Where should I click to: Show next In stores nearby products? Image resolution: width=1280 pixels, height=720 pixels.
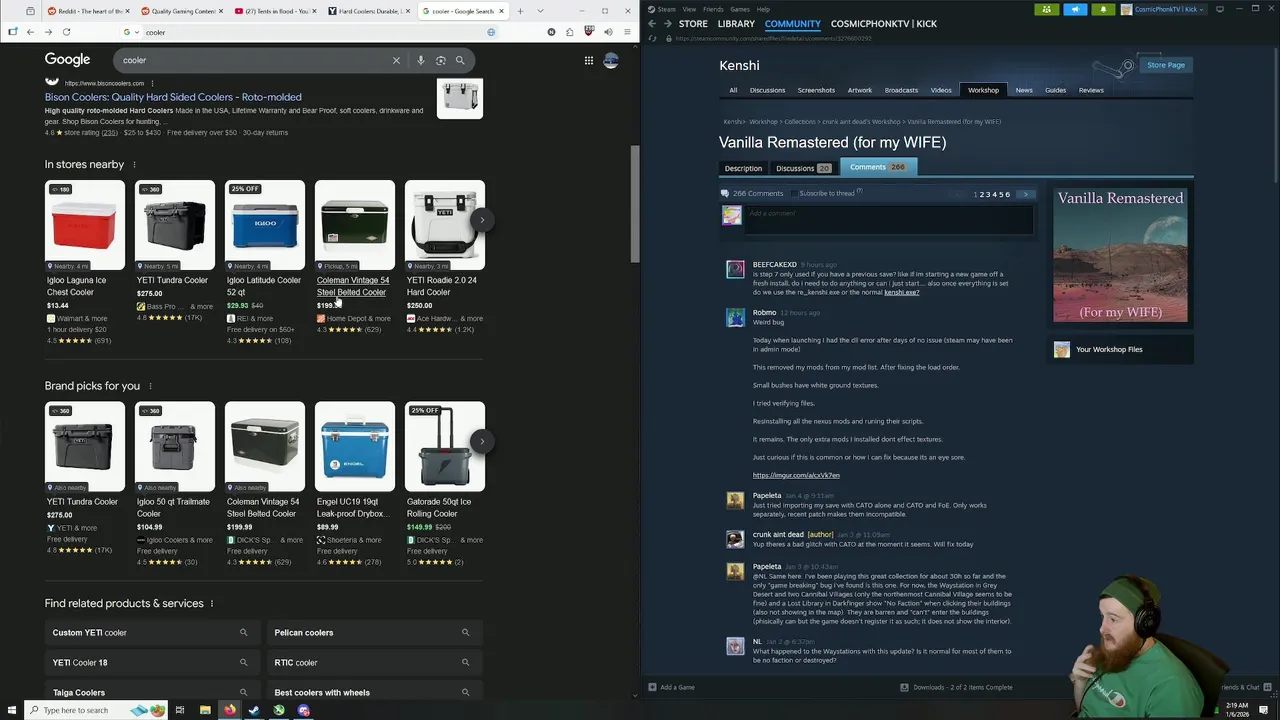[x=482, y=220]
